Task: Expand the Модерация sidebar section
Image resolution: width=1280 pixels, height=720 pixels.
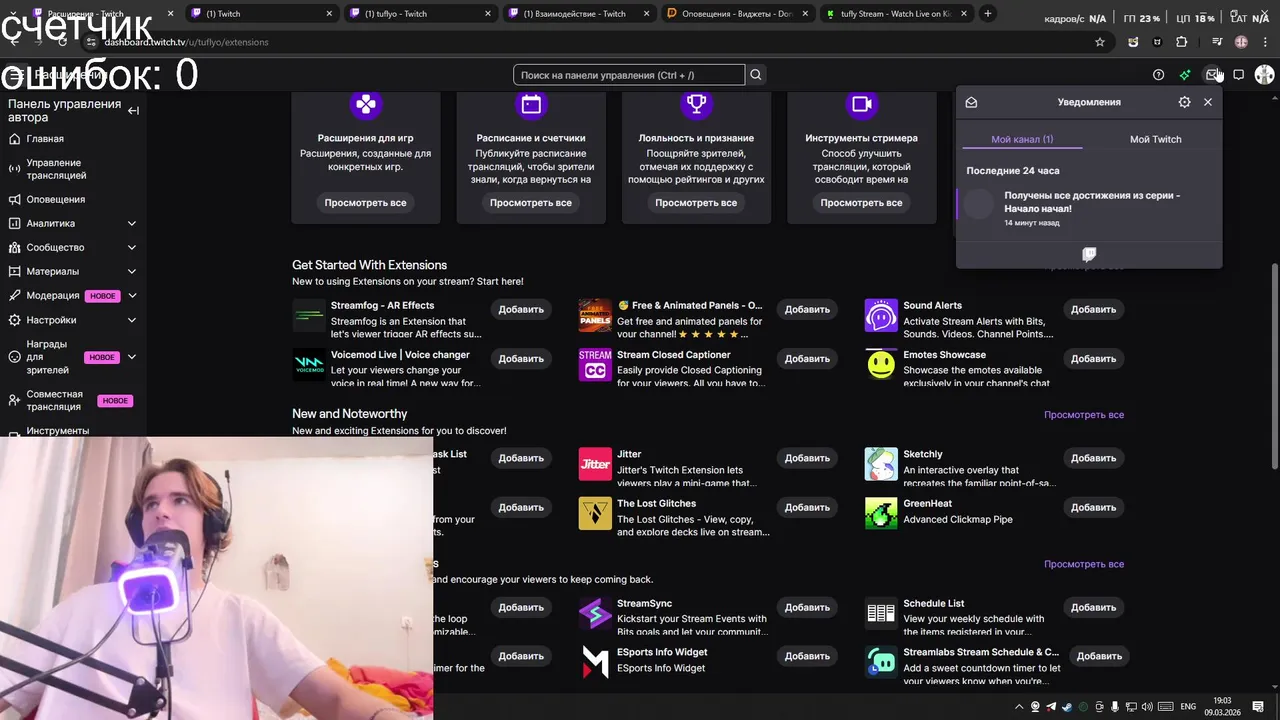Action: point(132,296)
